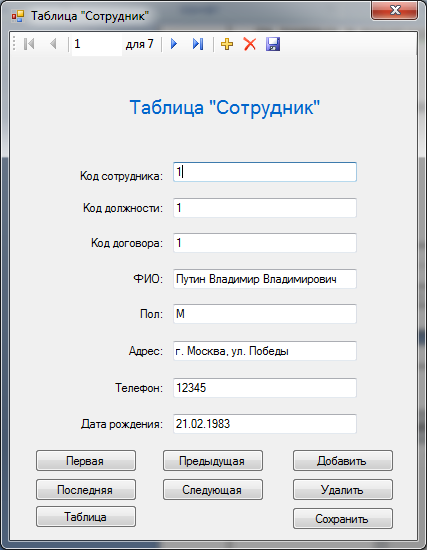This screenshot has height=550, width=427.
Task: Click the application icon in title bar
Action: pyautogui.click(x=18, y=16)
